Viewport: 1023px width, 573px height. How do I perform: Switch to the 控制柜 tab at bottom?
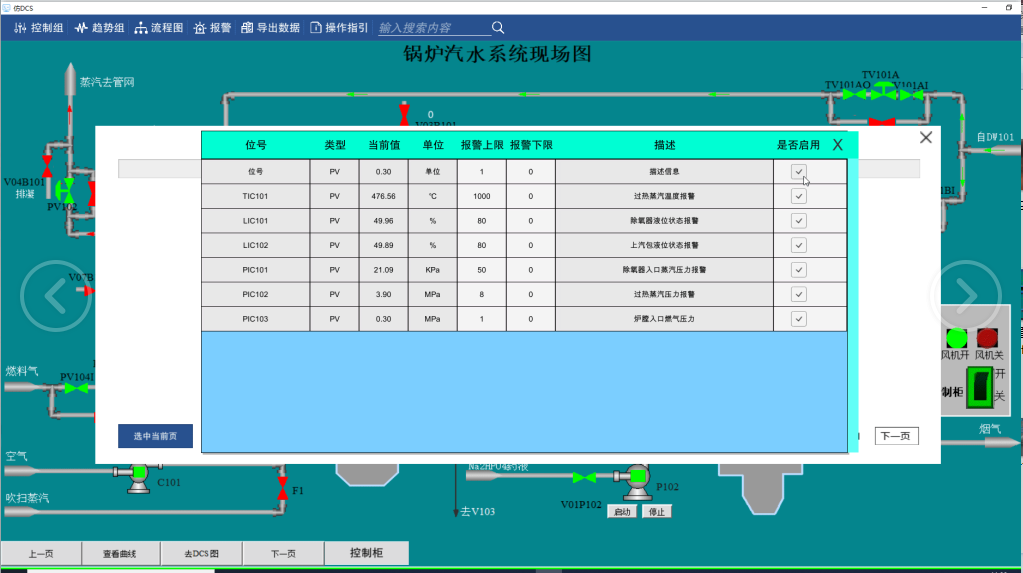click(x=366, y=553)
